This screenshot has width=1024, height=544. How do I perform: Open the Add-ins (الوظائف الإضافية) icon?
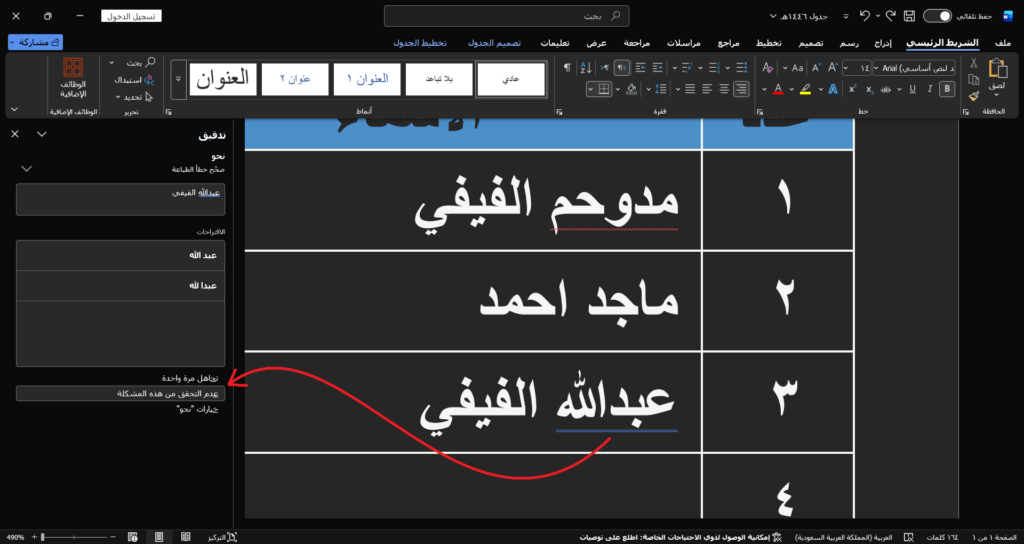coord(73,80)
